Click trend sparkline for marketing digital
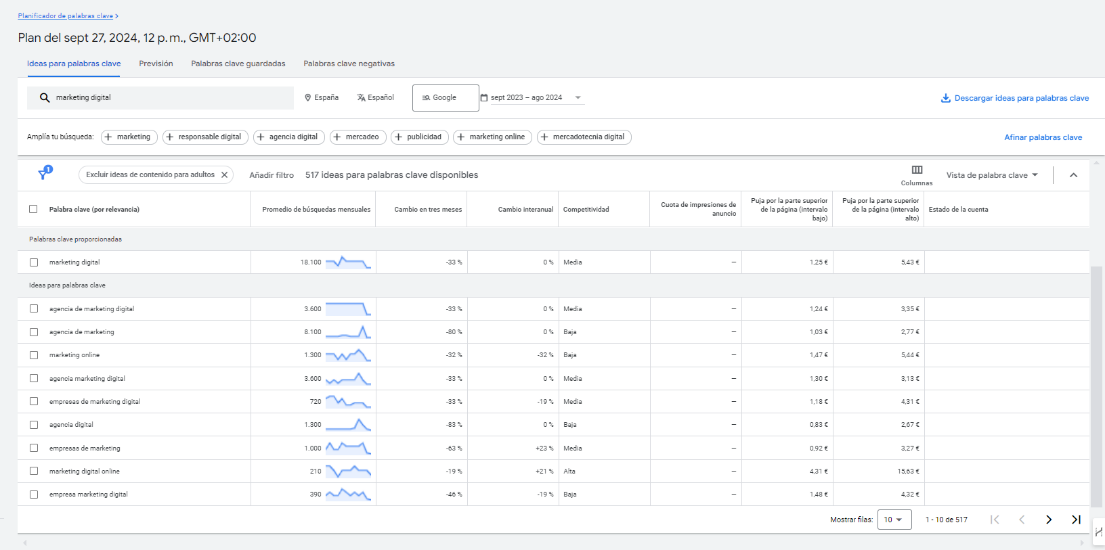1105x550 pixels. pos(348,262)
